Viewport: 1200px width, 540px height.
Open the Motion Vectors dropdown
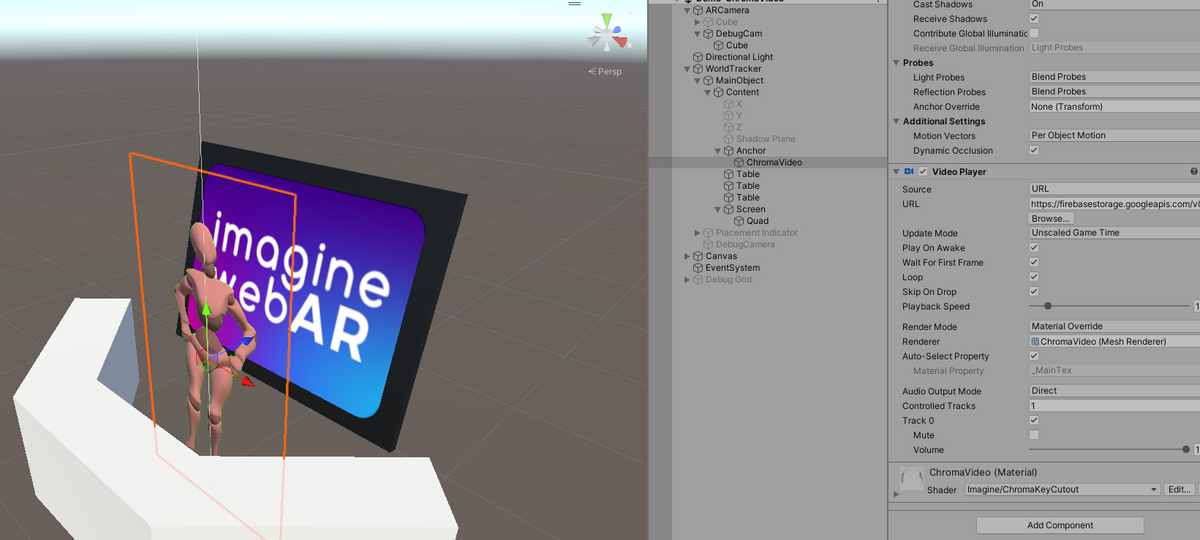click(1114, 136)
